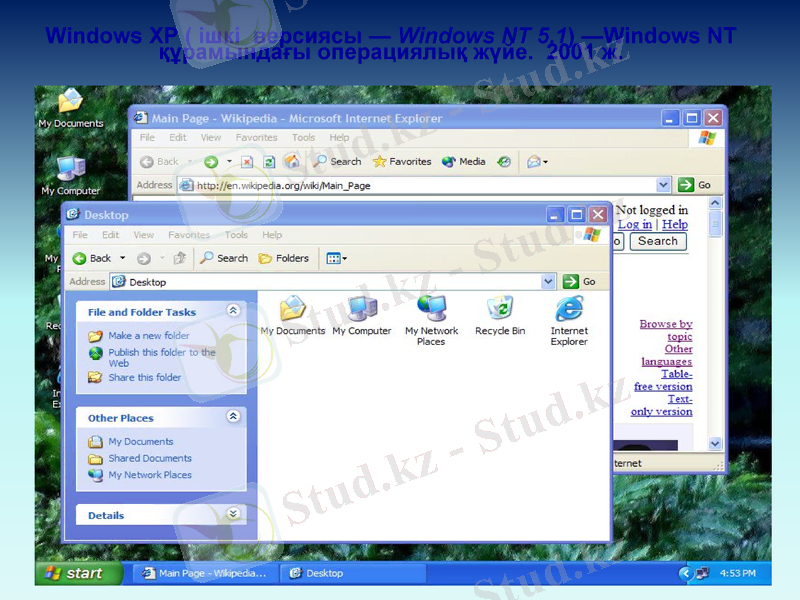Screen dimensions: 800x600
Task: Open Internet Explorer icon in Desktop folder
Action: coord(569,310)
